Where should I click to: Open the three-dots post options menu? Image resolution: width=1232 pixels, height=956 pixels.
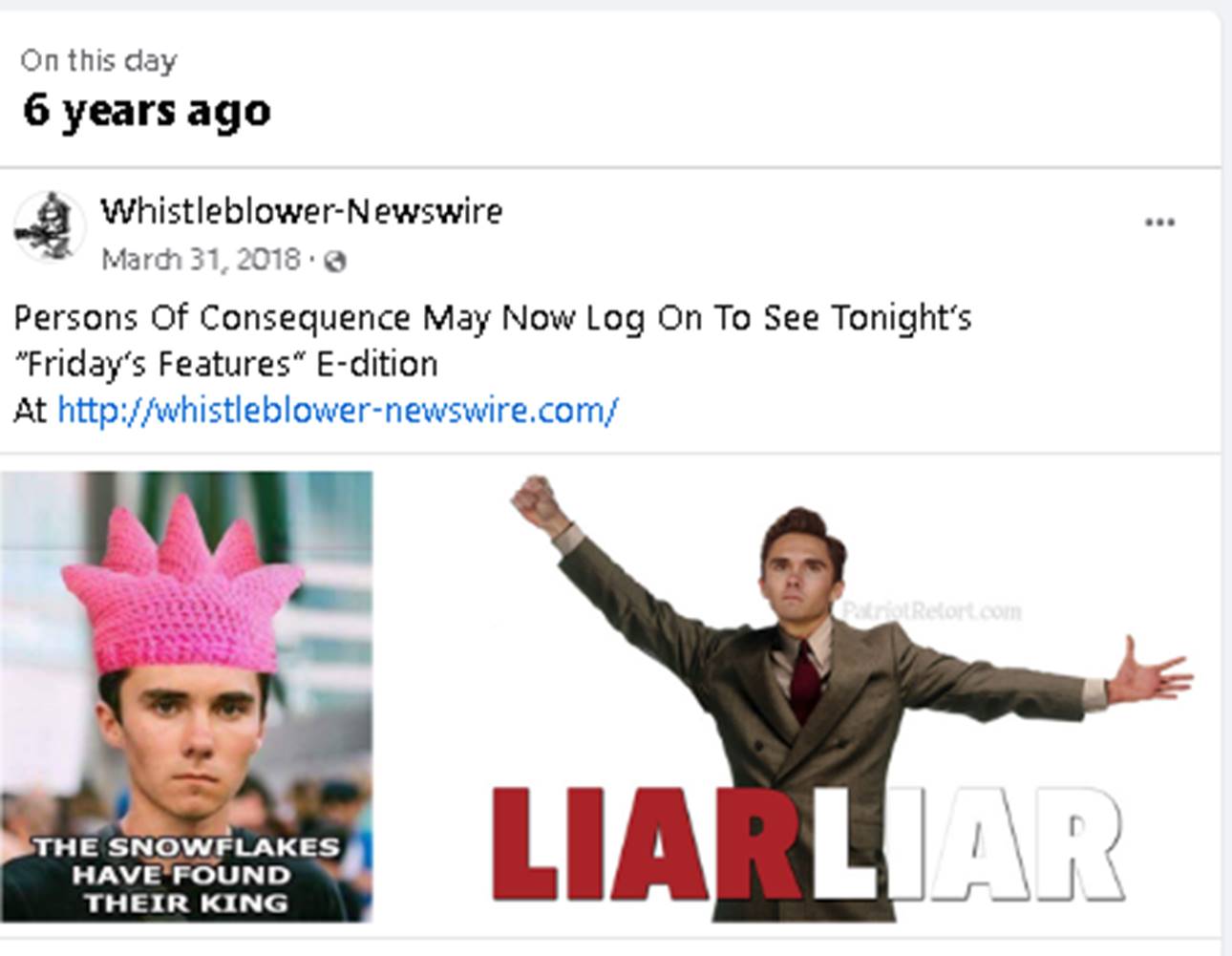pos(1159,223)
